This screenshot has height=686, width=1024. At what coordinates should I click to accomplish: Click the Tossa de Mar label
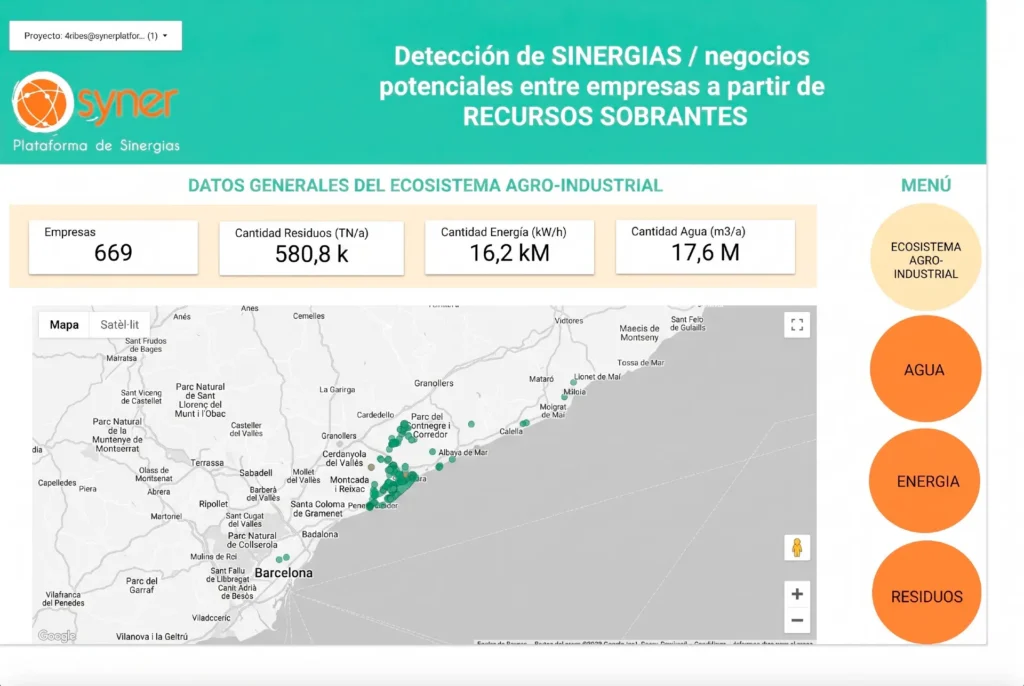641,363
